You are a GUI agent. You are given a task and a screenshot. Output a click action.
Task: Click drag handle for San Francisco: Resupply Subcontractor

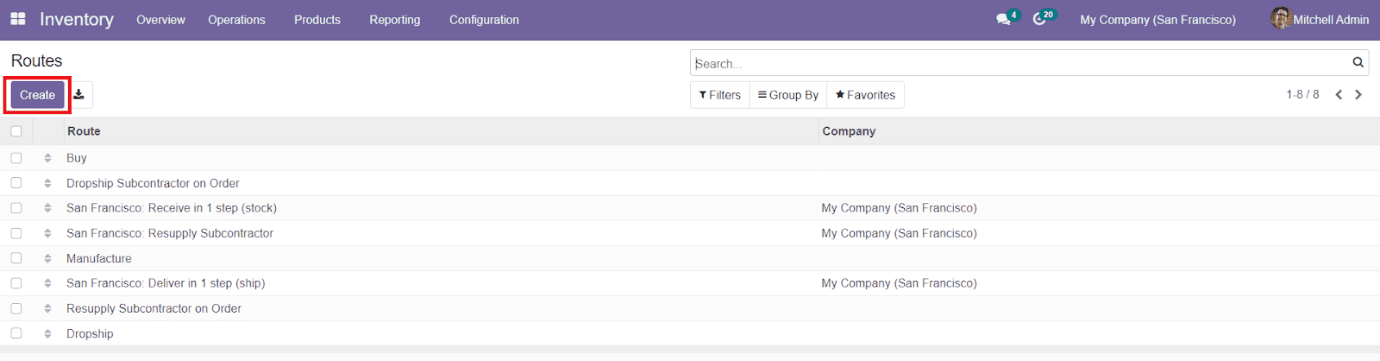tap(47, 233)
